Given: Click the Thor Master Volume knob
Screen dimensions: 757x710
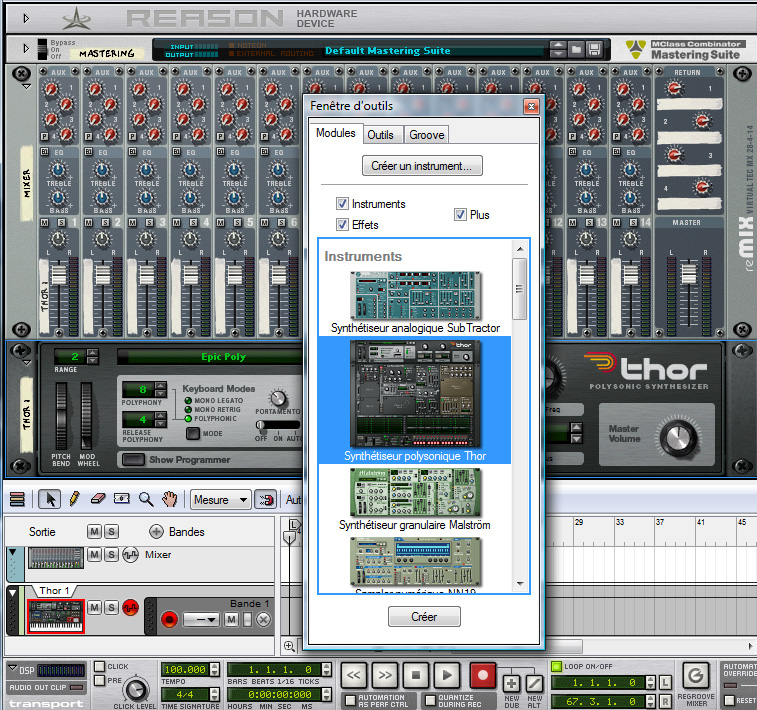Looking at the screenshot, I should (678, 437).
